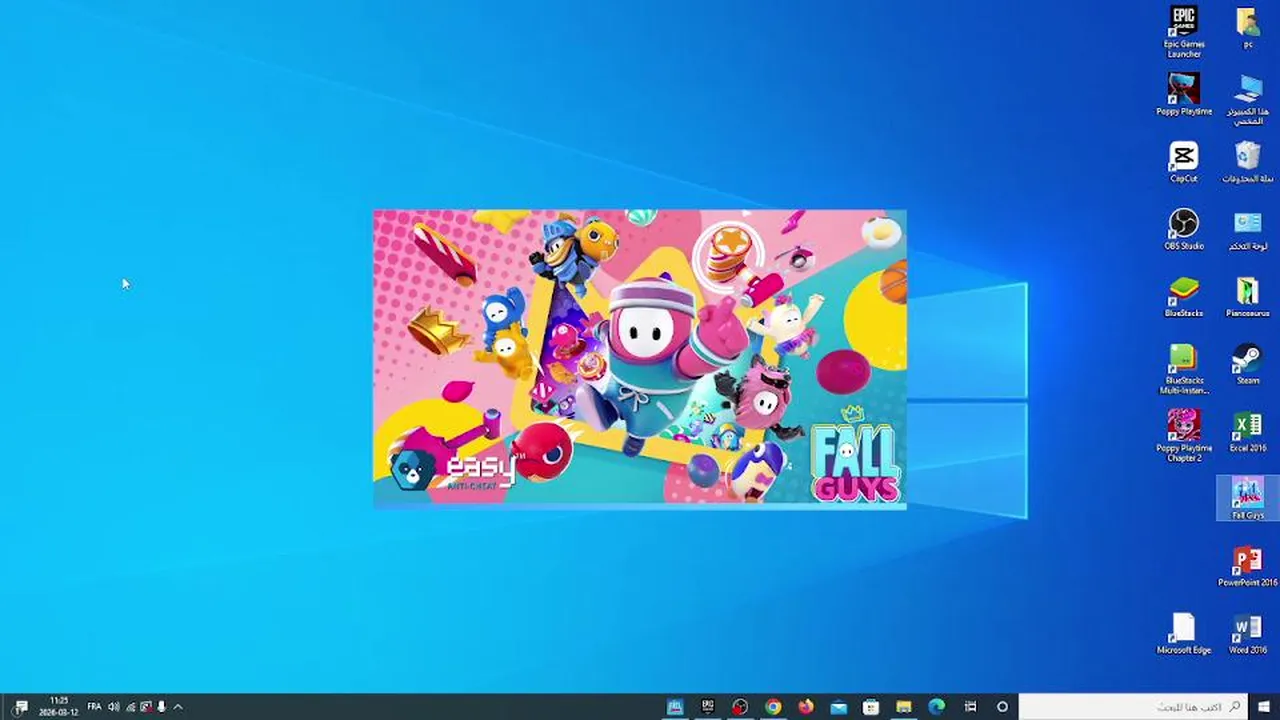Open the Pianosaurus folder icon
Image resolution: width=1280 pixels, height=720 pixels.
(1247, 297)
